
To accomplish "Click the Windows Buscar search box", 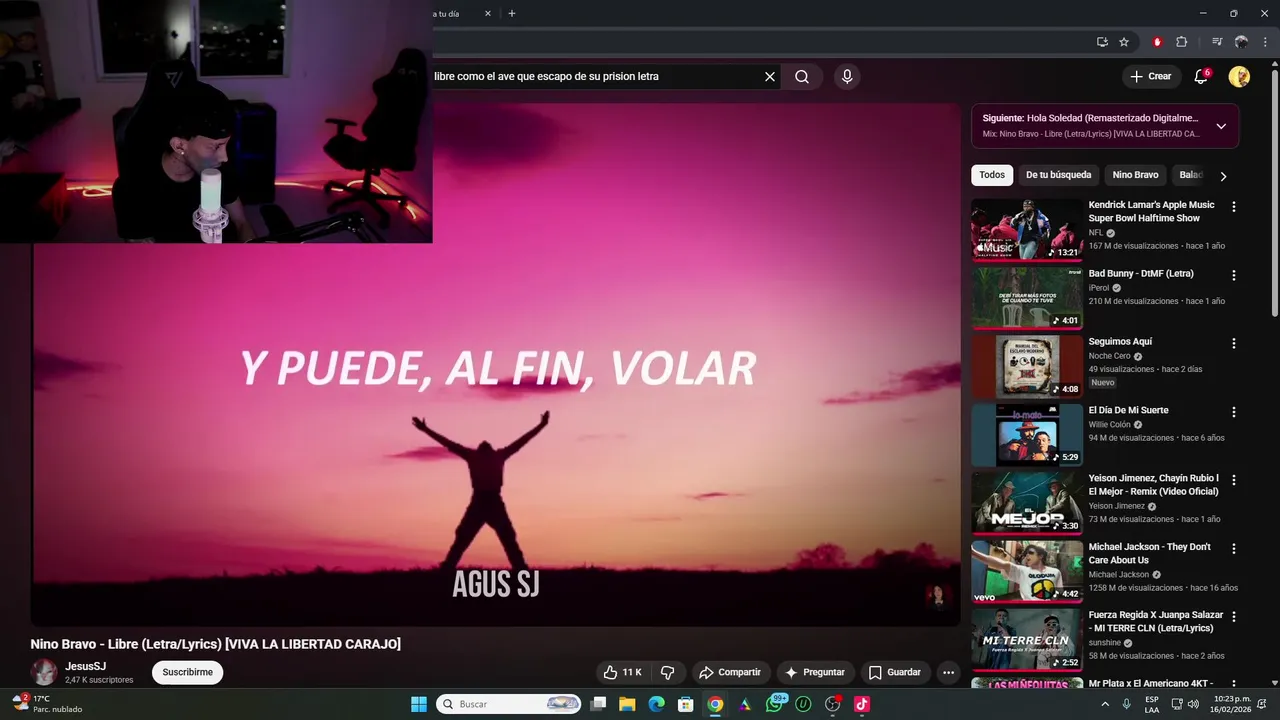I will pos(509,704).
